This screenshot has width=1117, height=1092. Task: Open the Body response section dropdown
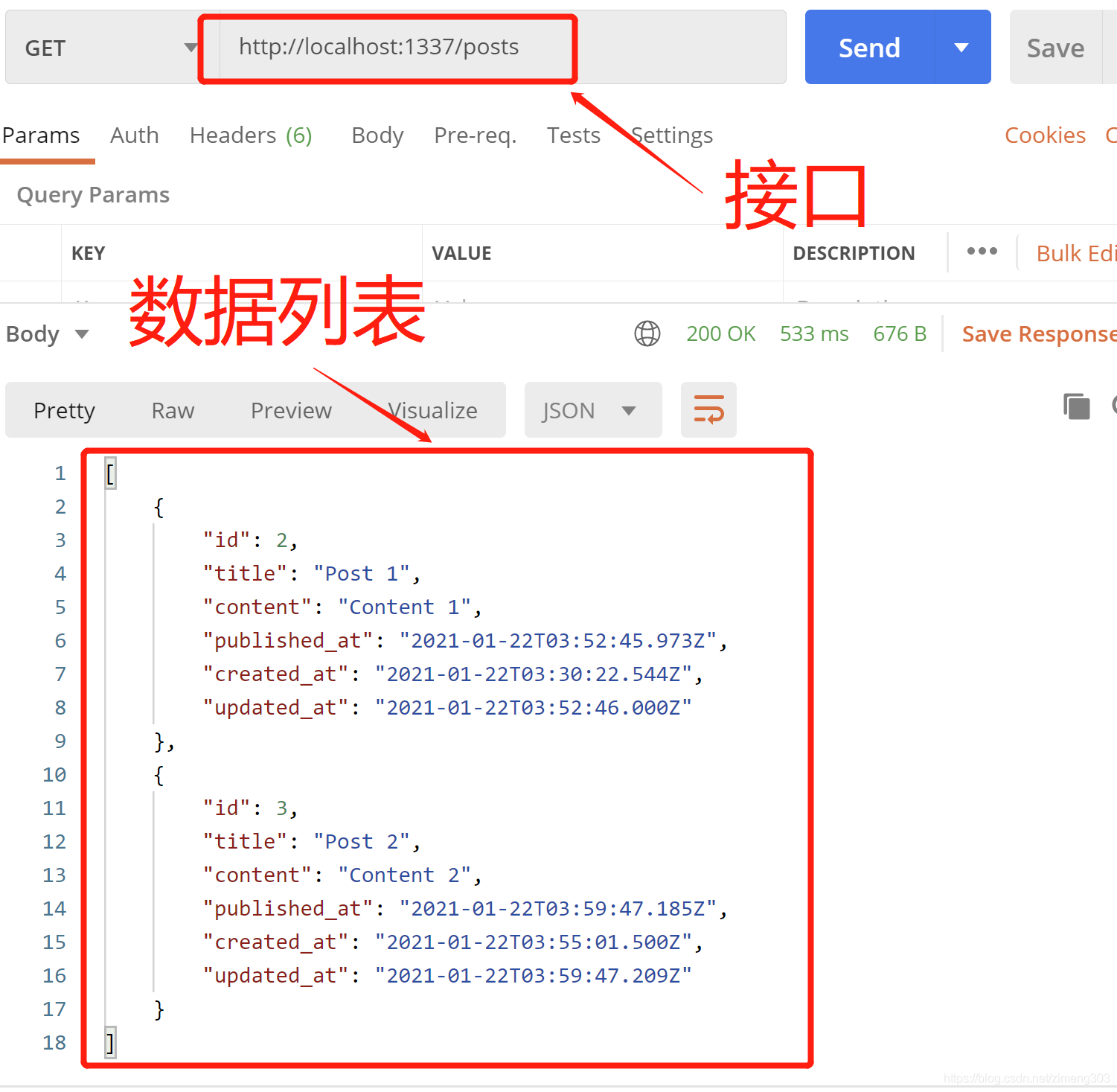click(x=48, y=333)
